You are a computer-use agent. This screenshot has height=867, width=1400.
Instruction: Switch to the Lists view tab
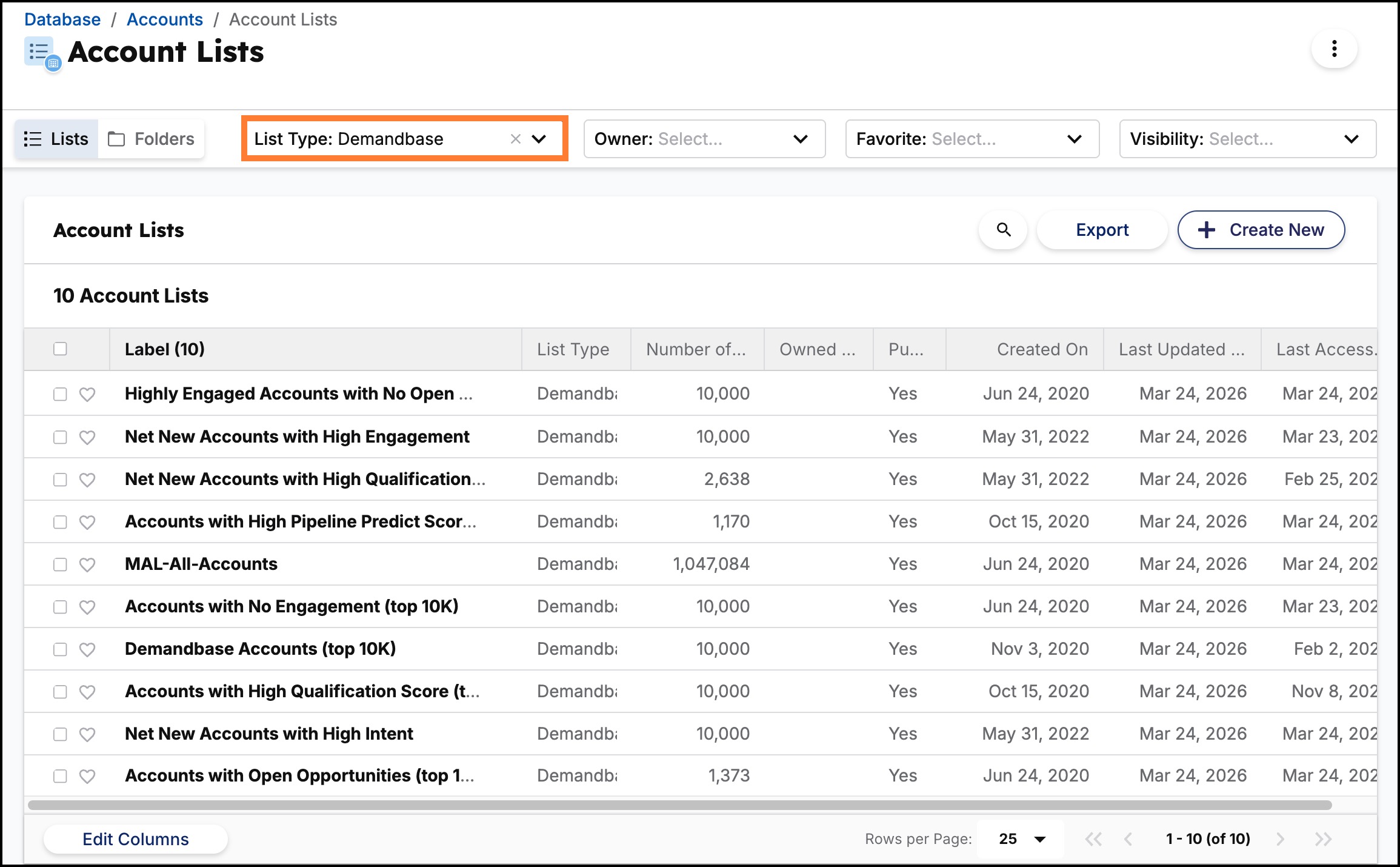click(56, 139)
